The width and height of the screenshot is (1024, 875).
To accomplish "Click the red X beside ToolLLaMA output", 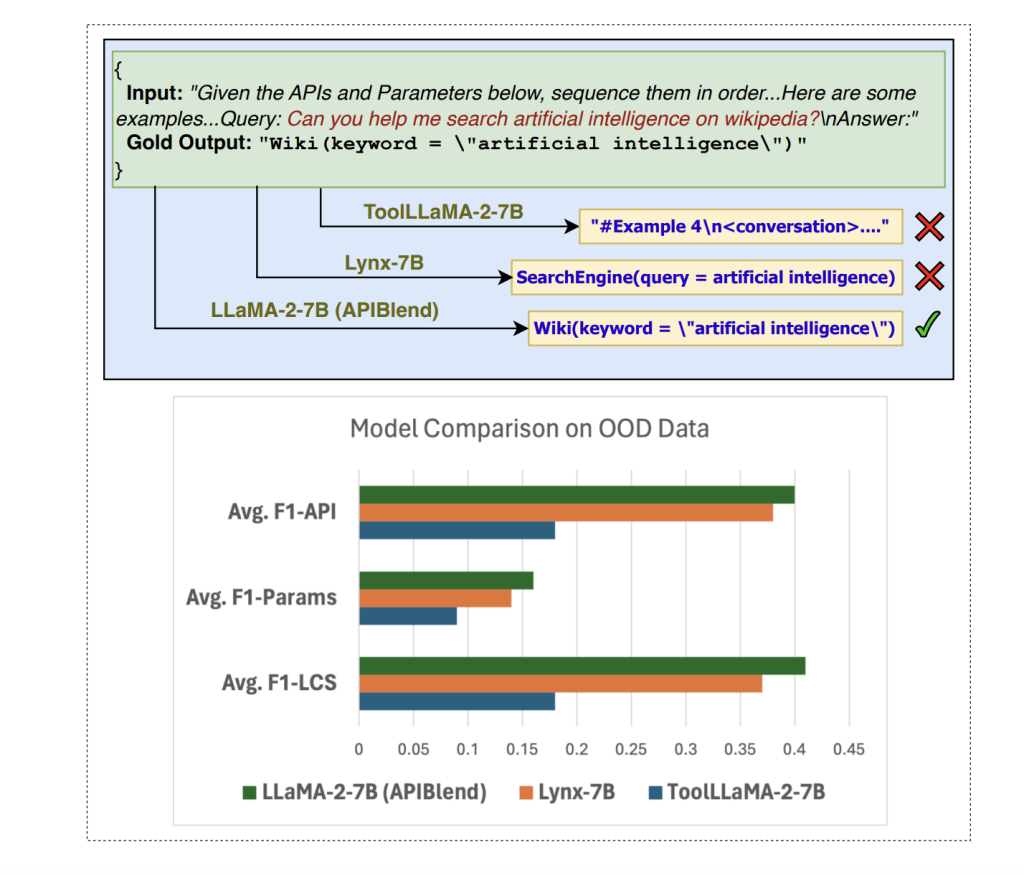I will pos(929,227).
